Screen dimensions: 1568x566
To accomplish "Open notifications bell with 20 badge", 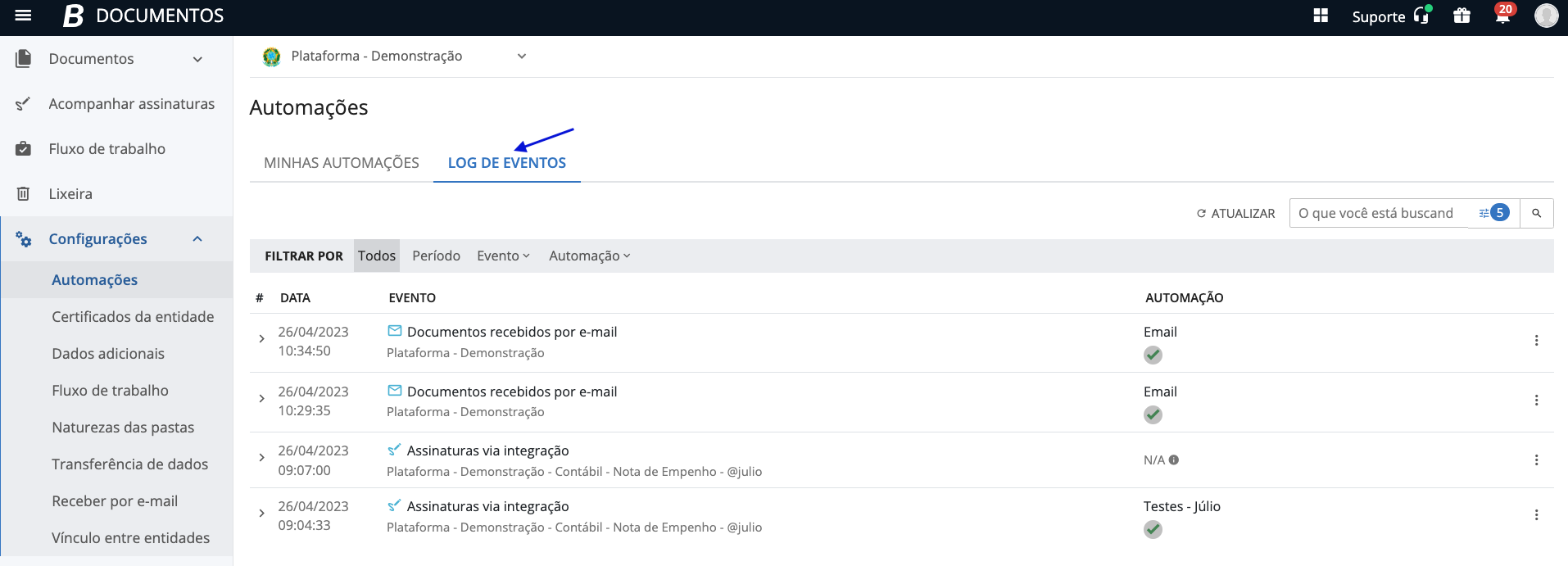I will [x=1502, y=16].
